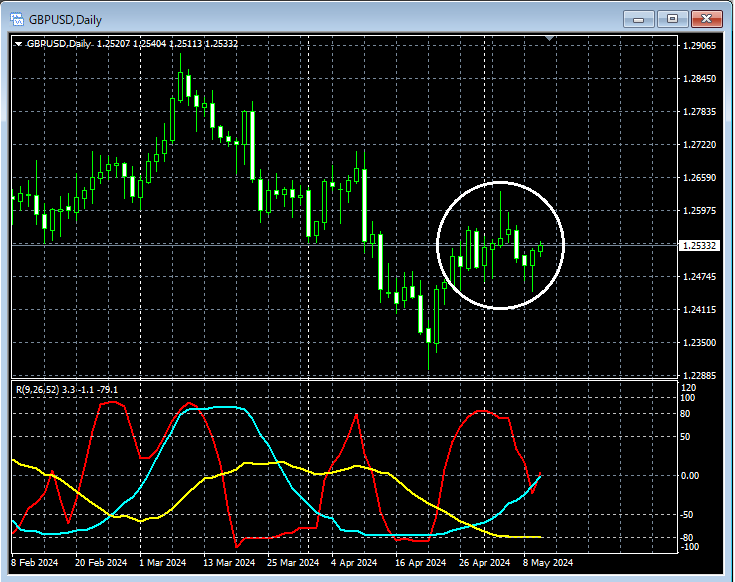Click the indicator scale value 120

point(689,388)
